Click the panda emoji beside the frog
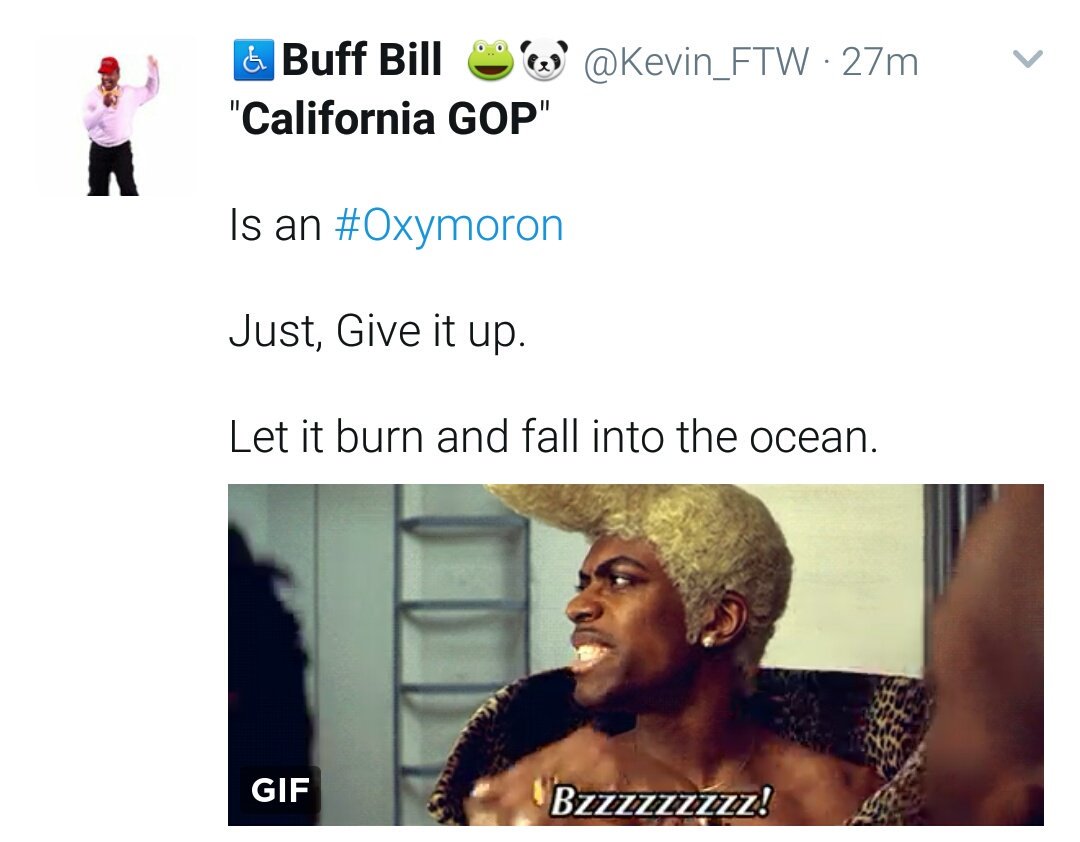This screenshot has width=1080, height=842. click(544, 61)
